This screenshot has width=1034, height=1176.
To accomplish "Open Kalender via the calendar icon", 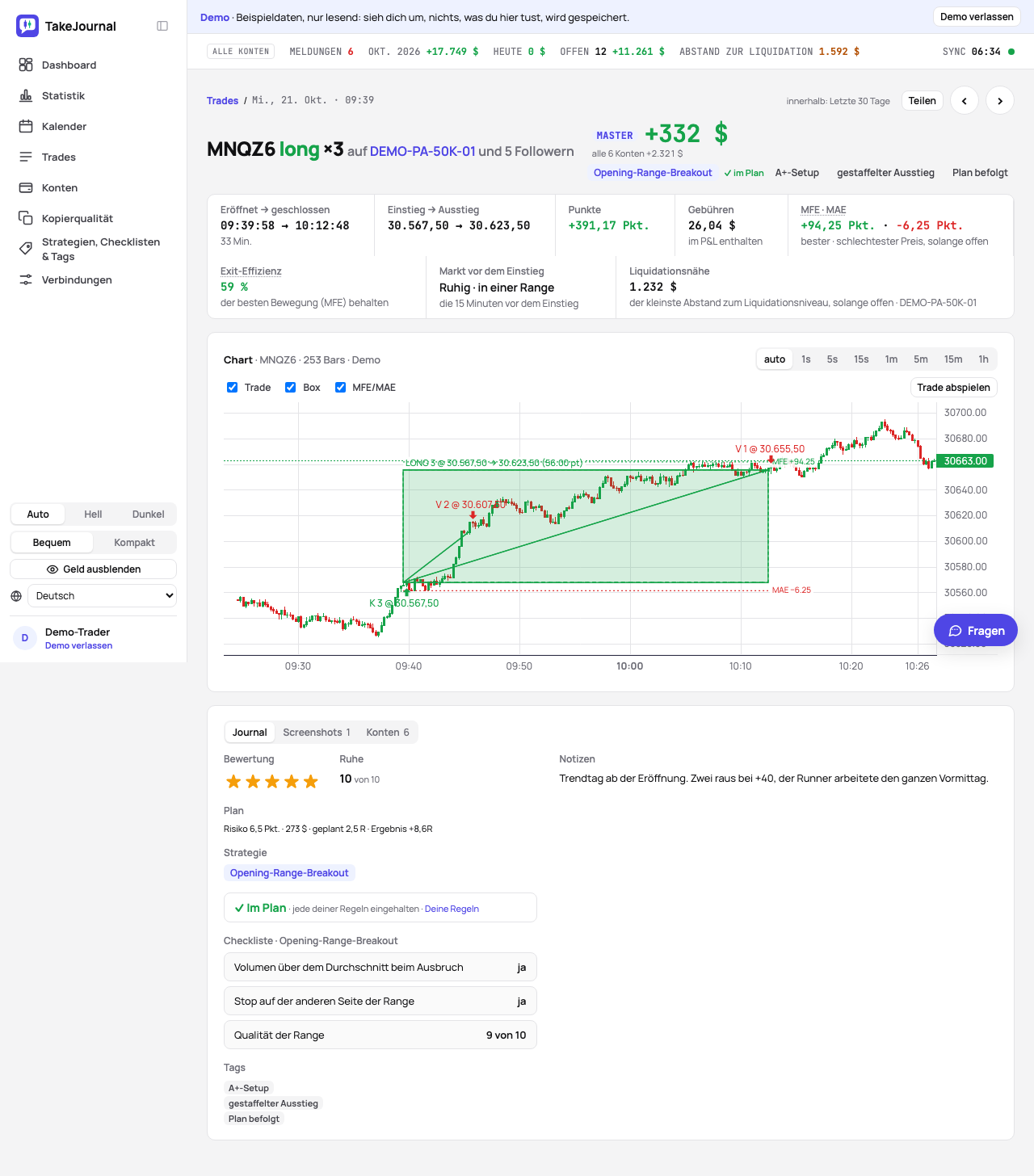I will click(x=26, y=126).
